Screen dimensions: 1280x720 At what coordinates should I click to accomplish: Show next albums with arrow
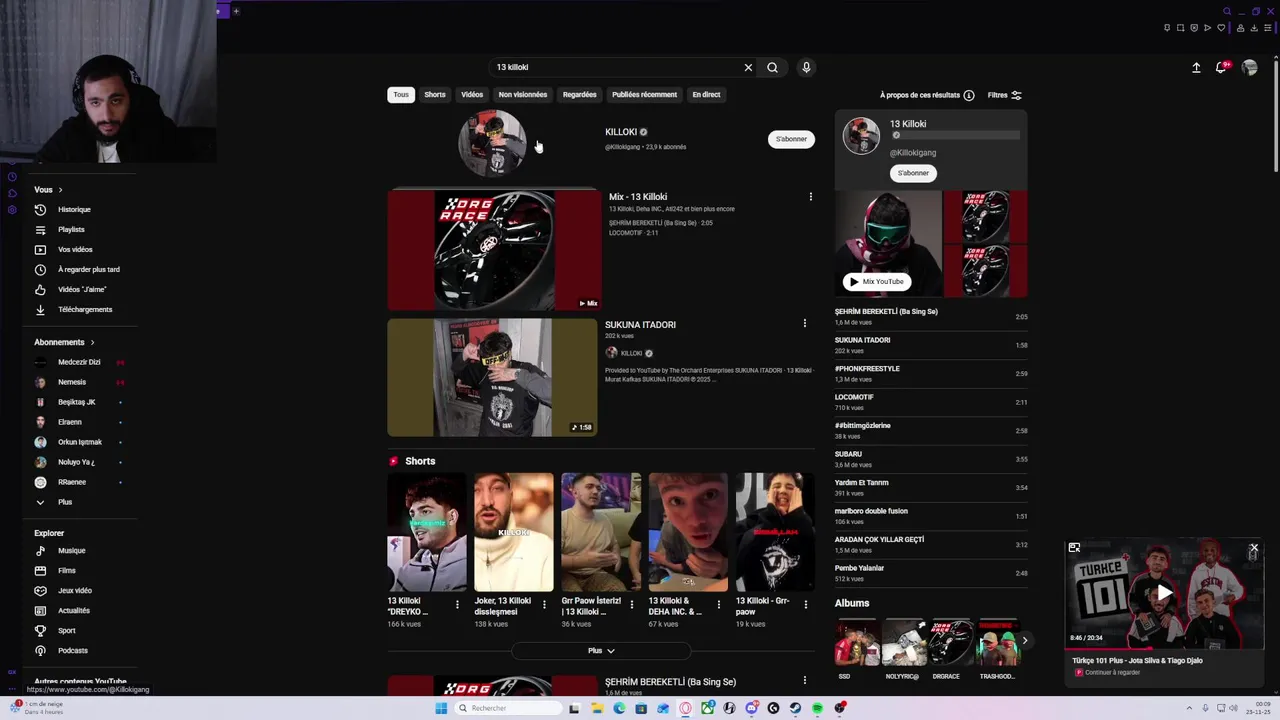tap(1024, 640)
